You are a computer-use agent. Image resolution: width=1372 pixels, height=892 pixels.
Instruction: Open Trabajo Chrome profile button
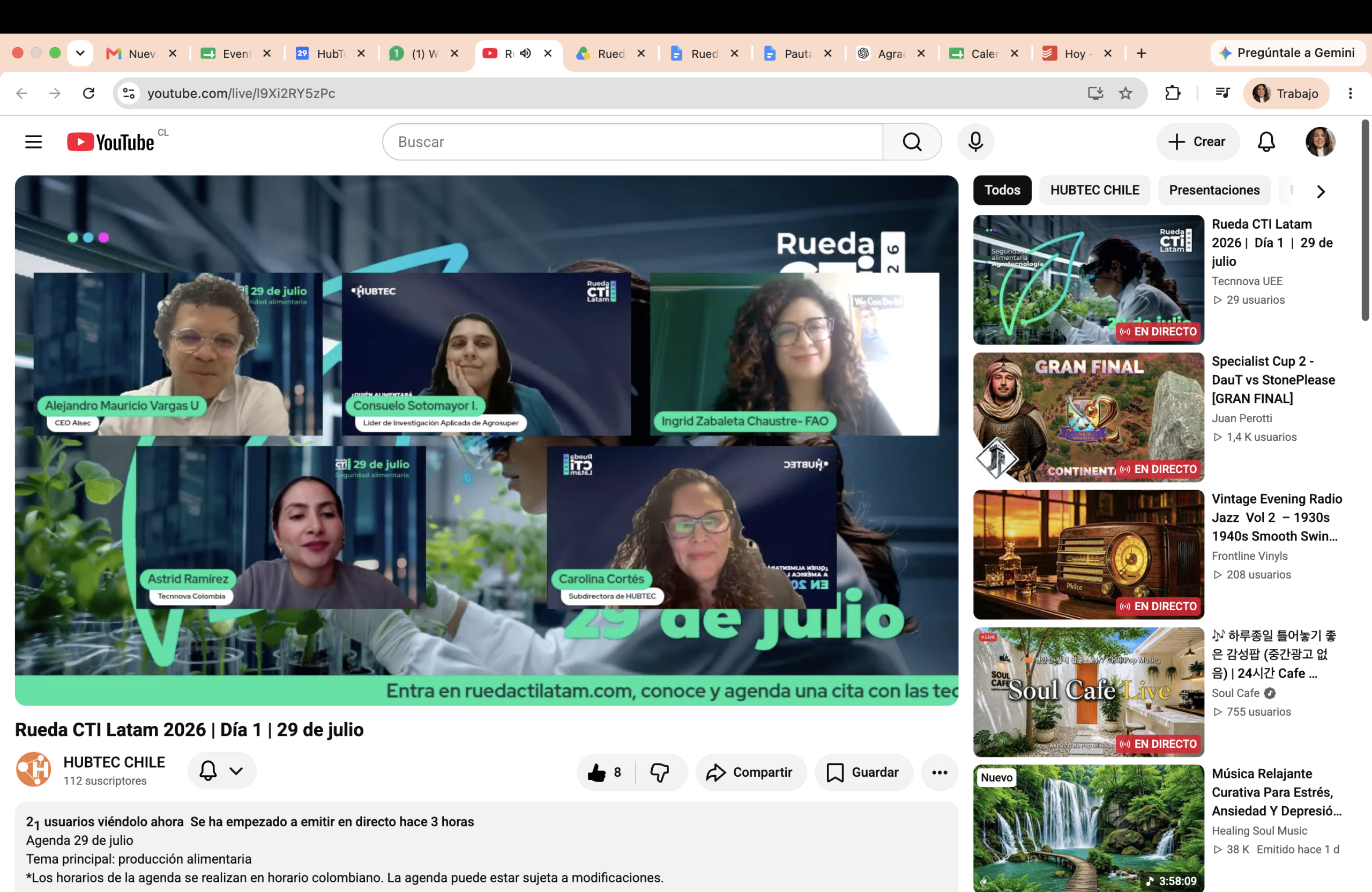1286,93
